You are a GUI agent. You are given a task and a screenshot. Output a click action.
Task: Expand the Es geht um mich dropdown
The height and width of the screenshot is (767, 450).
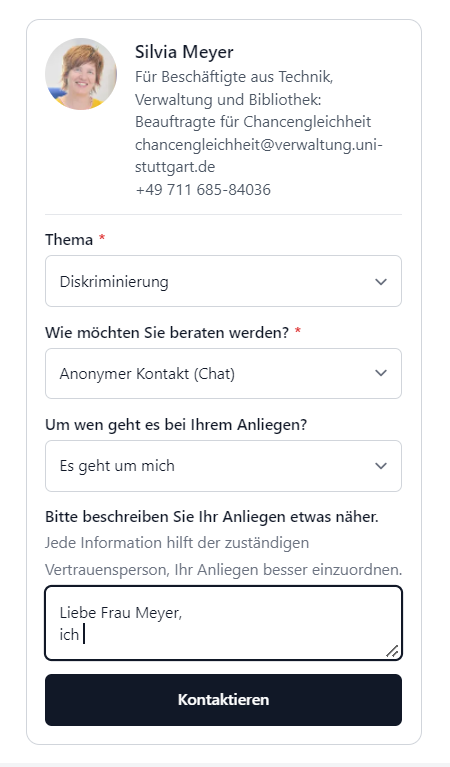224,466
